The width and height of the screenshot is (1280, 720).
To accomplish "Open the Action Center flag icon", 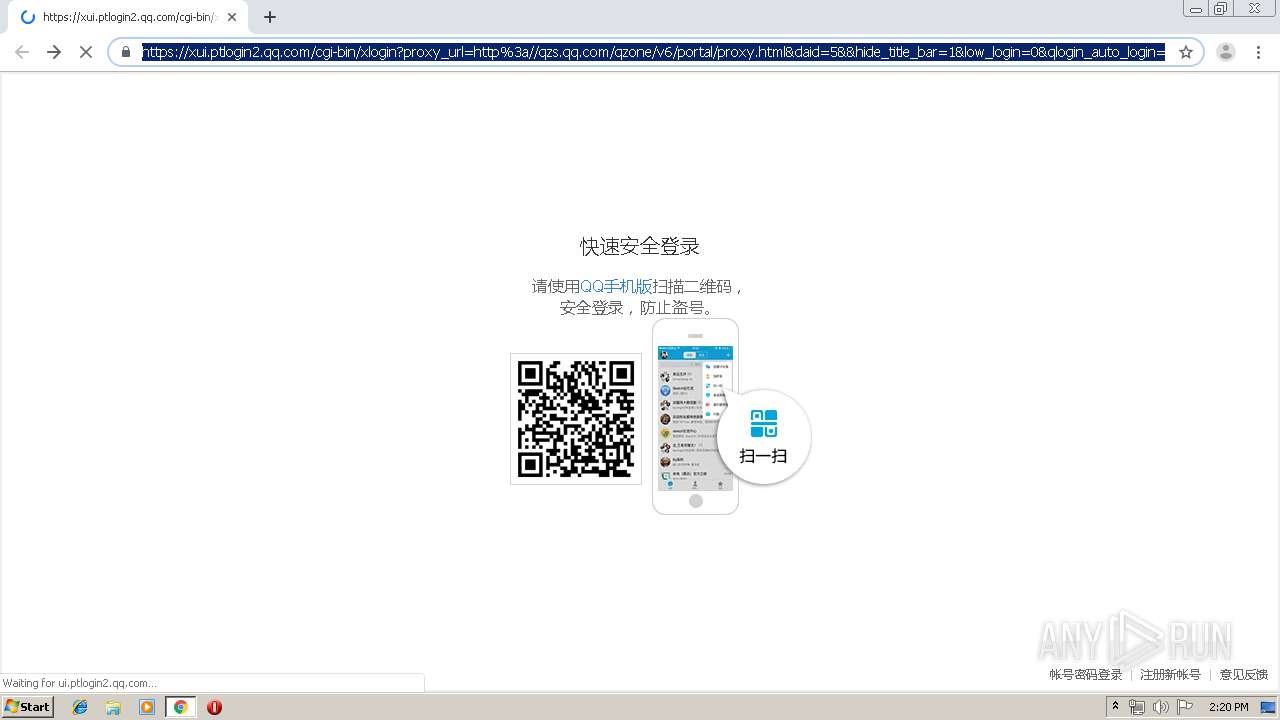I will click(1184, 707).
